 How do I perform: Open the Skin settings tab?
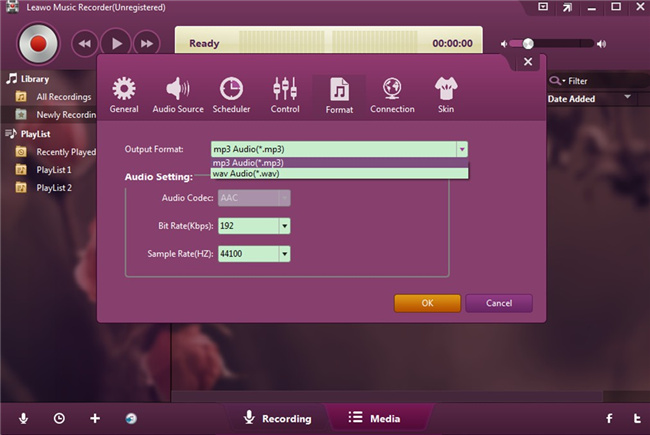446,95
